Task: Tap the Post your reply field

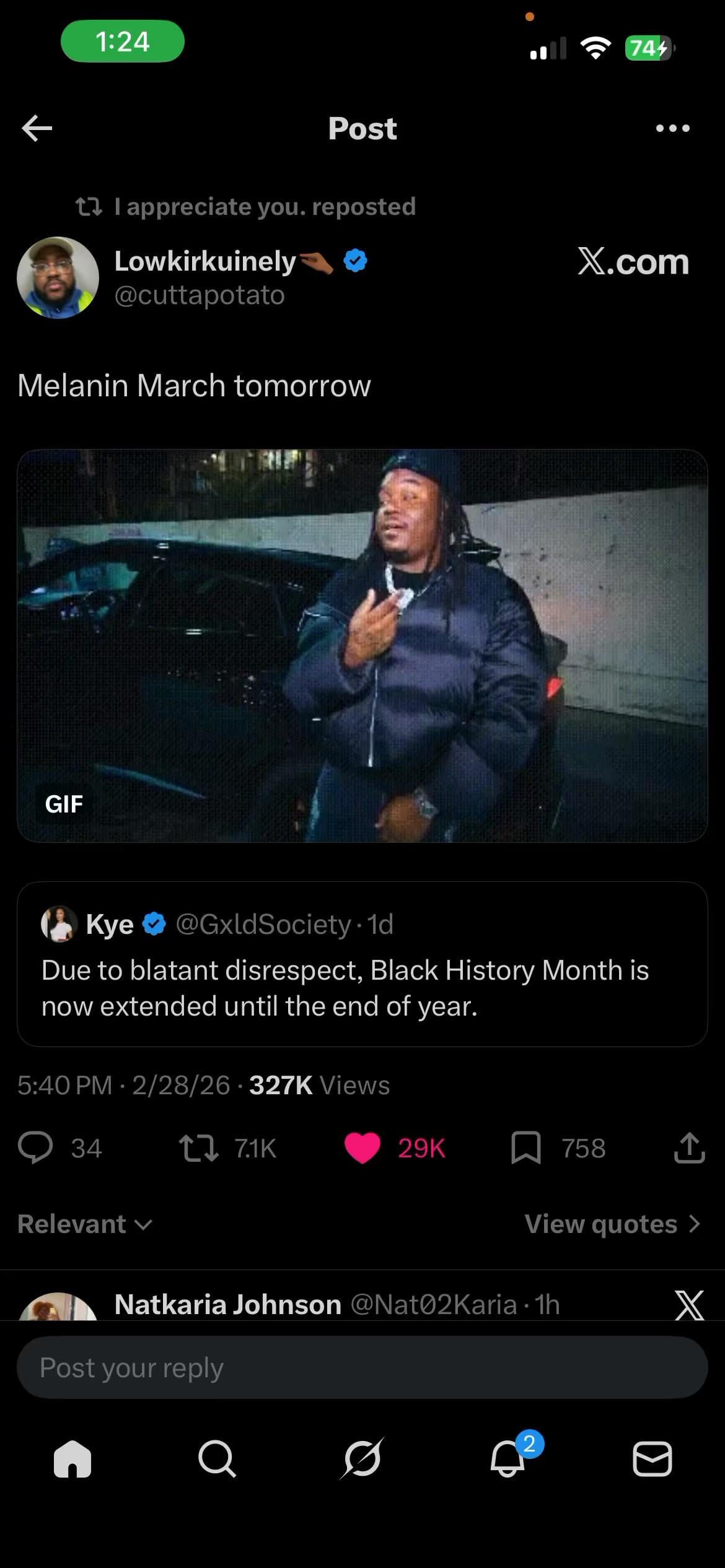Action: click(x=362, y=1367)
